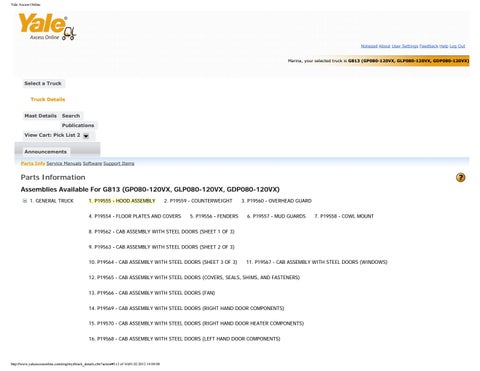Image resolution: width=480 pixels, height=371 pixels.
Task: Open P19563 Cab Assembly Sheet 2 of 3
Action: tap(161, 247)
